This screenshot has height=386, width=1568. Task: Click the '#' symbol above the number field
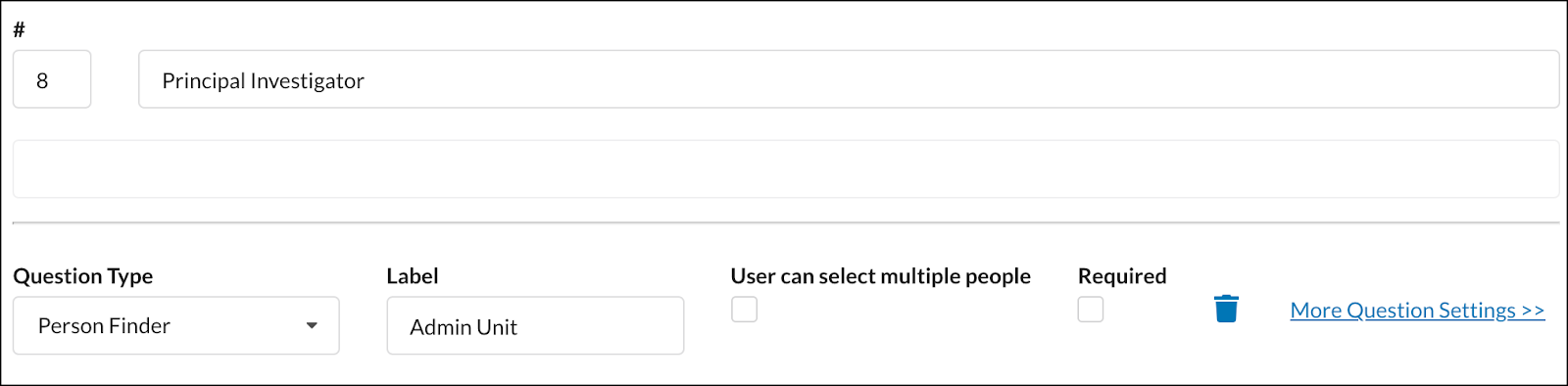click(x=19, y=29)
